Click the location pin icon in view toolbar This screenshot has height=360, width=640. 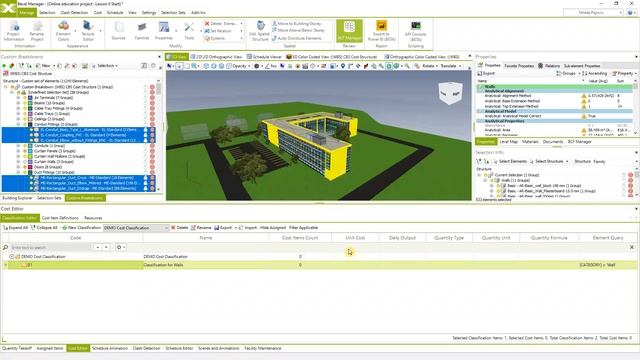point(343,66)
